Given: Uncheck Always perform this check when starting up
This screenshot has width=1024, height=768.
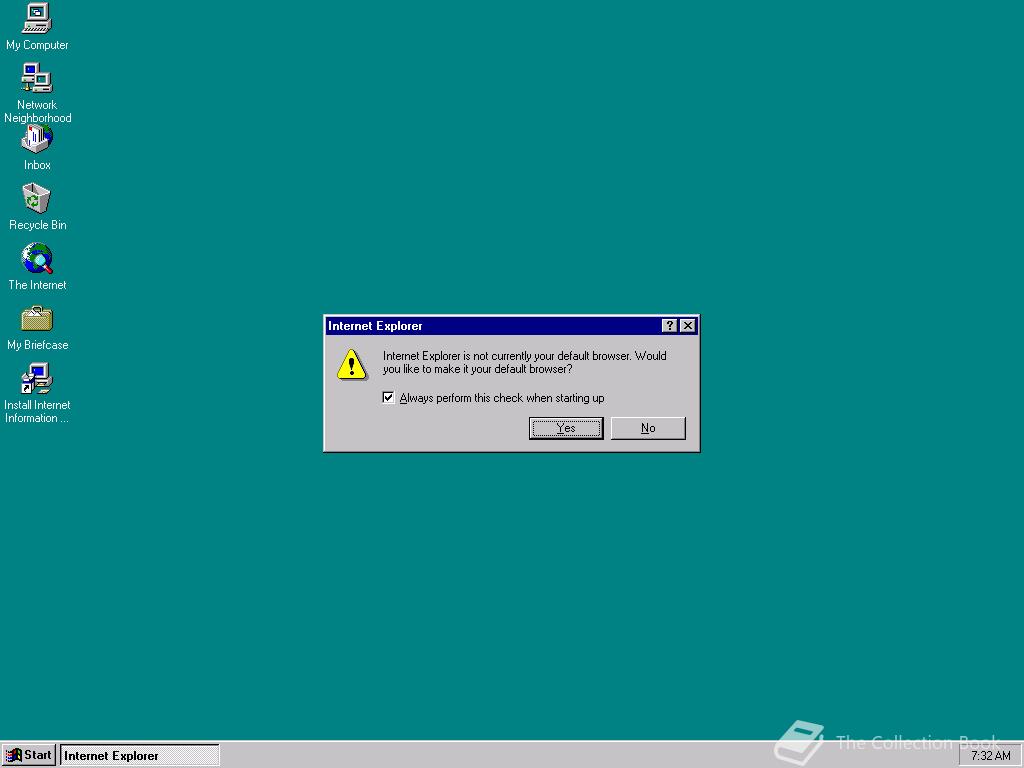Looking at the screenshot, I should pos(388,398).
